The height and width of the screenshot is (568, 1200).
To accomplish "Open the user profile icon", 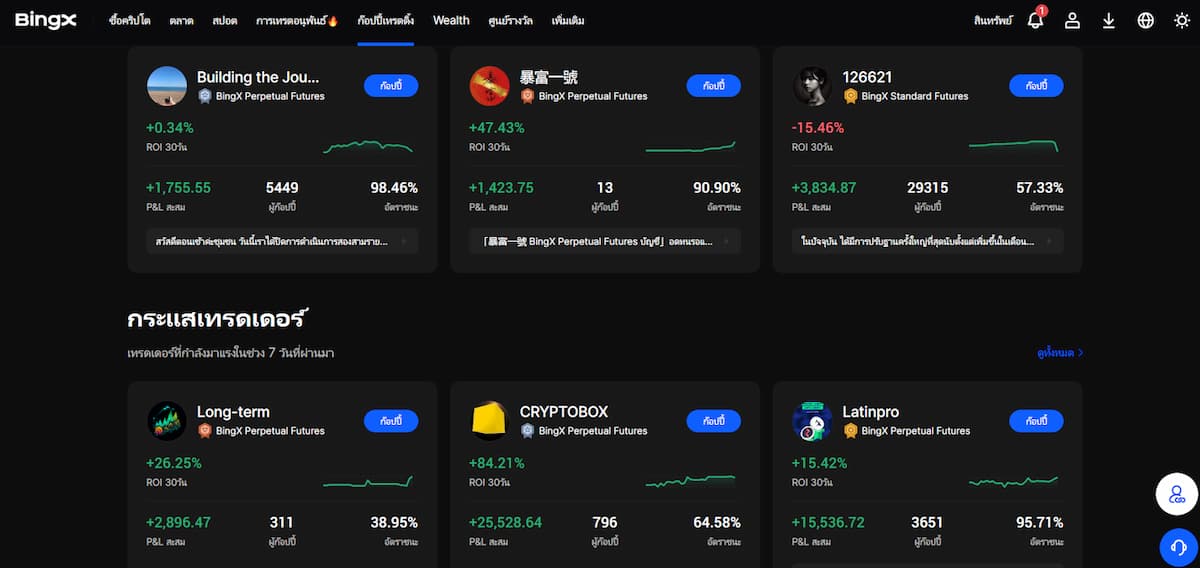I will point(1072,20).
